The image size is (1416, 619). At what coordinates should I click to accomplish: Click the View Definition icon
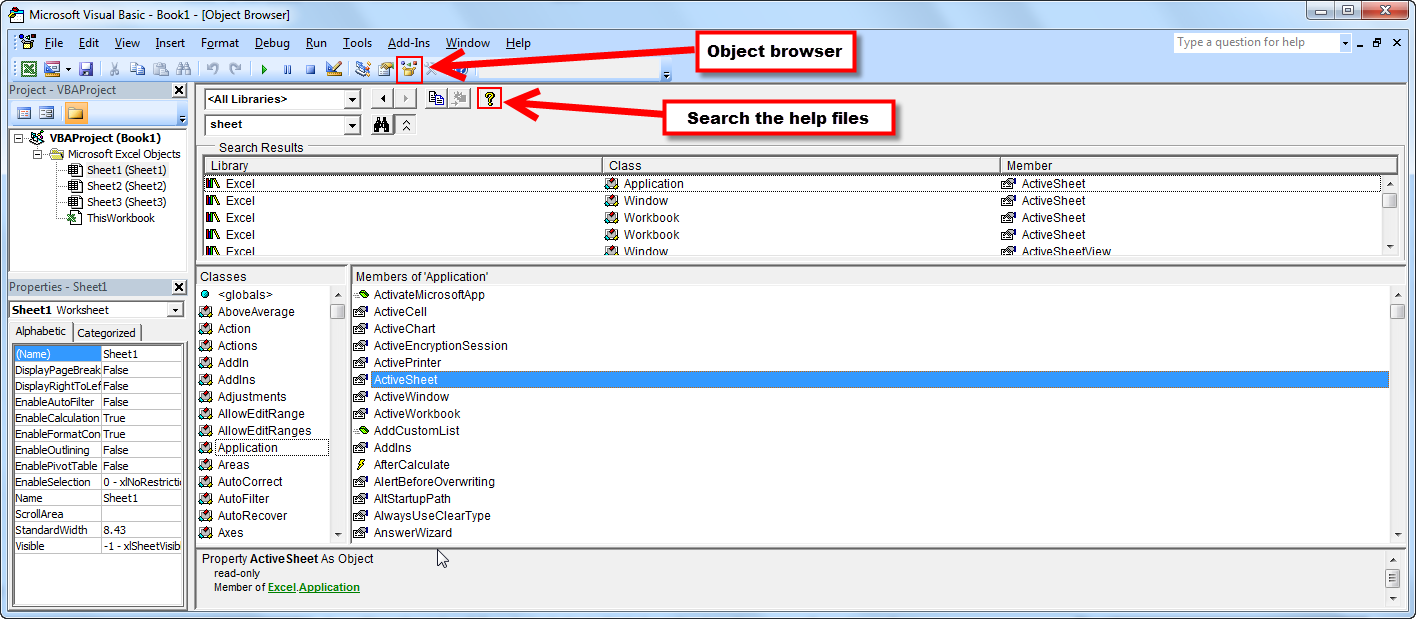(459, 98)
